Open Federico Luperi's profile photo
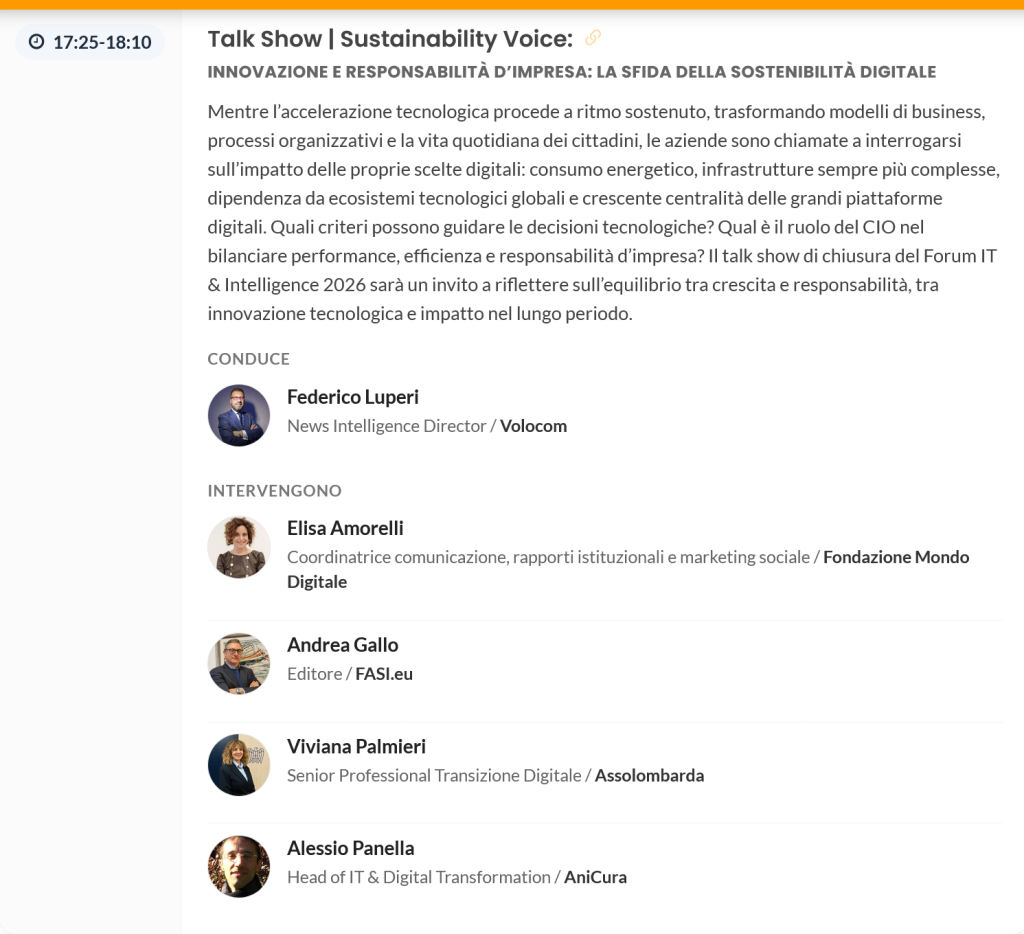 pyautogui.click(x=239, y=415)
